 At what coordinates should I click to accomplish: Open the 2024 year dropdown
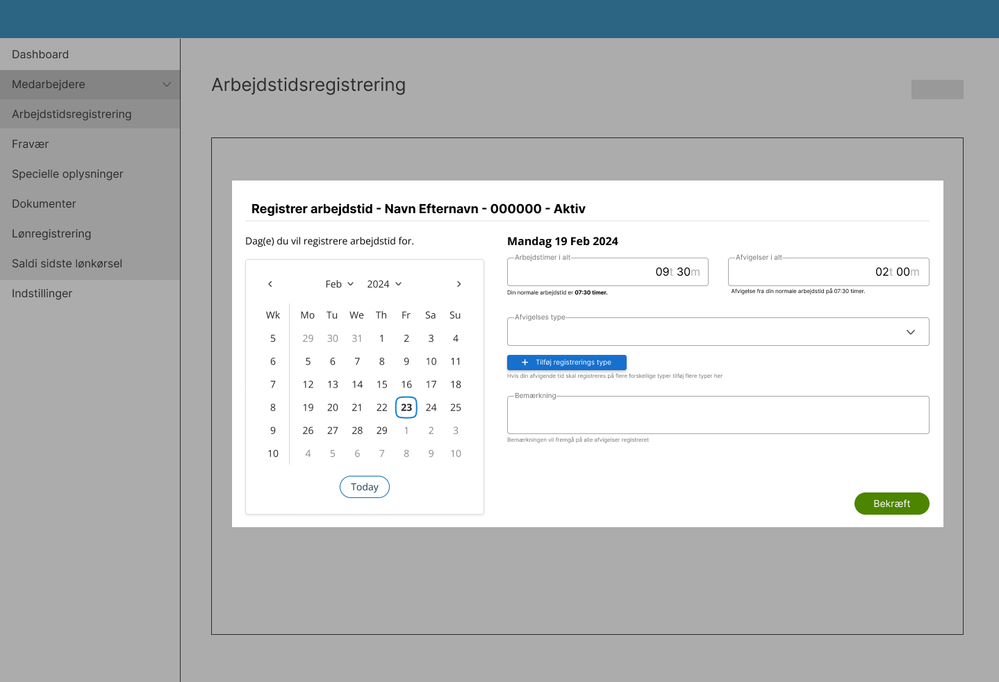pyautogui.click(x=384, y=284)
